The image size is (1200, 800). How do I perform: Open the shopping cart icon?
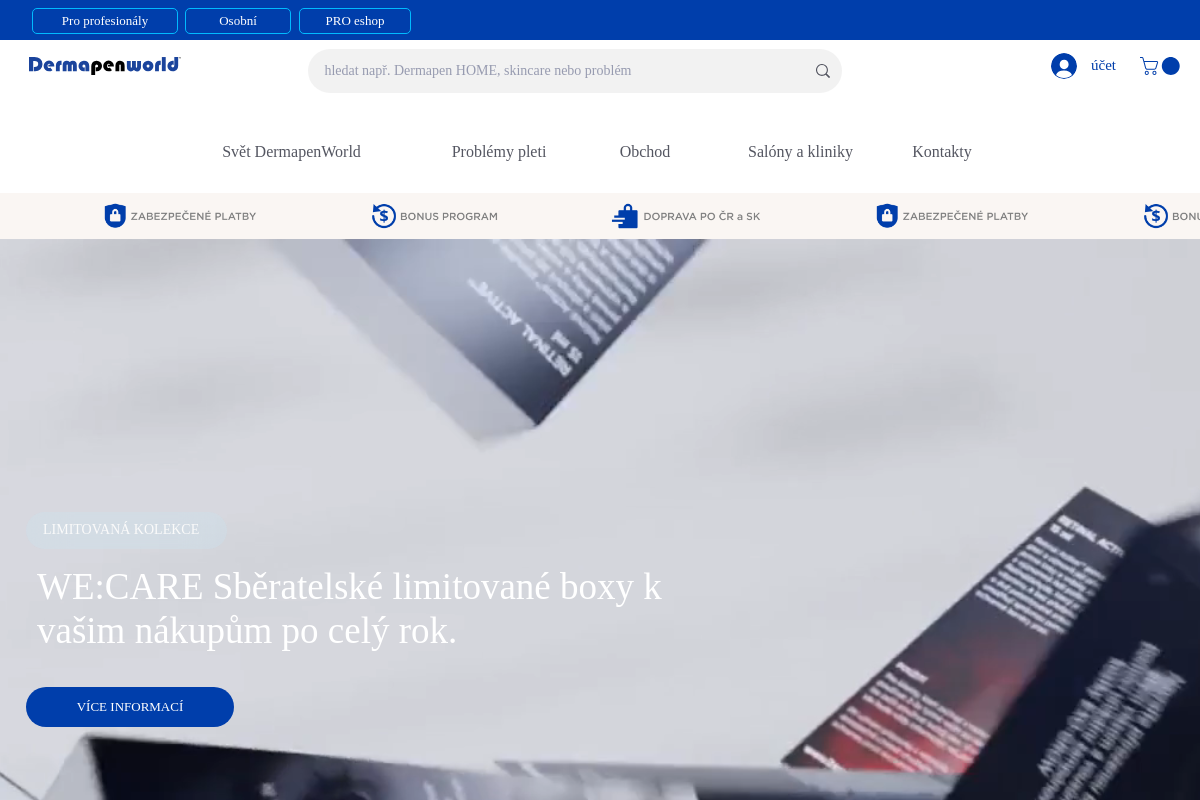pyautogui.click(x=1149, y=66)
